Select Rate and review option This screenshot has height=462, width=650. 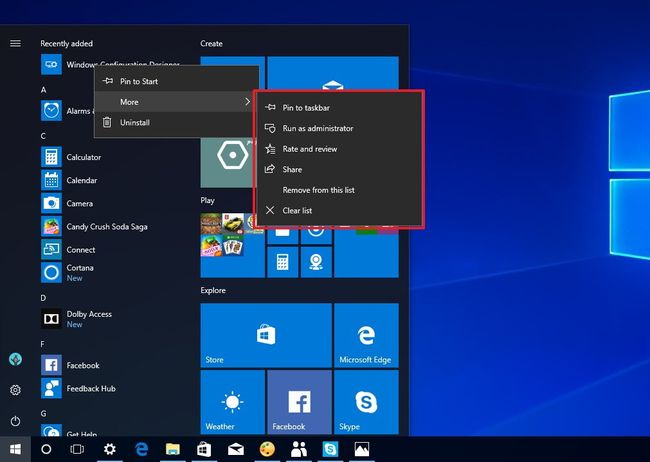click(339, 149)
